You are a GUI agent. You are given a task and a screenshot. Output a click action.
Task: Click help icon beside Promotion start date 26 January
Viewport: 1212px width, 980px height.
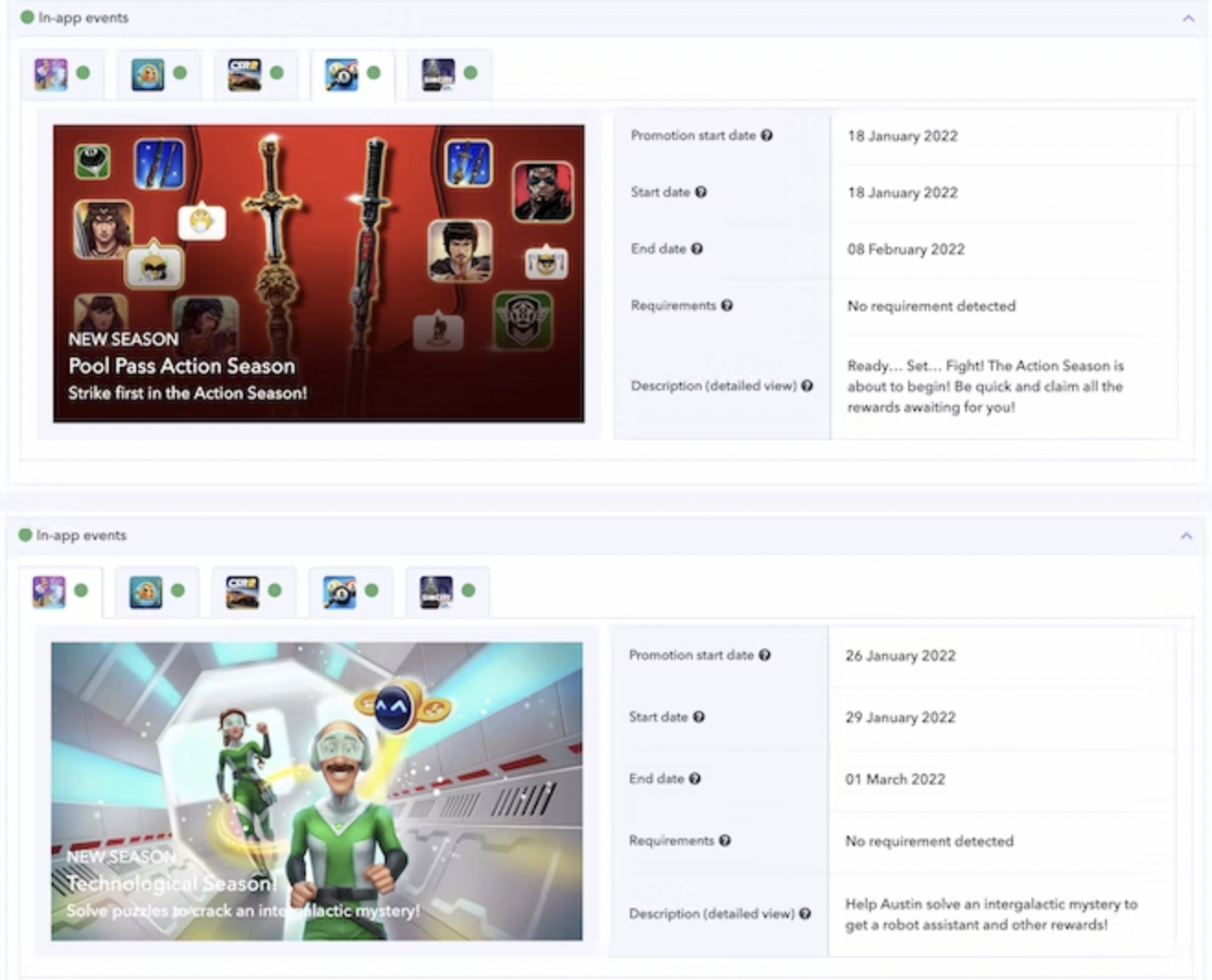[764, 655]
